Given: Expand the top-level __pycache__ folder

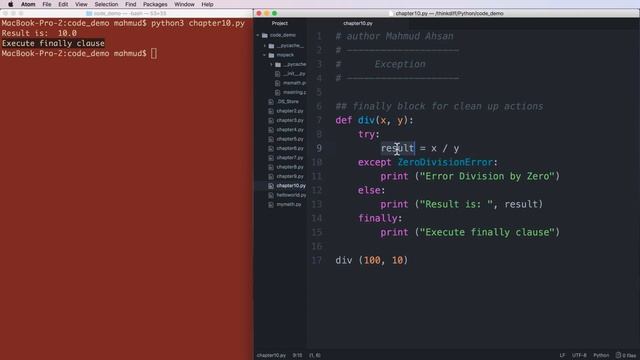Looking at the screenshot, I should (265, 46).
